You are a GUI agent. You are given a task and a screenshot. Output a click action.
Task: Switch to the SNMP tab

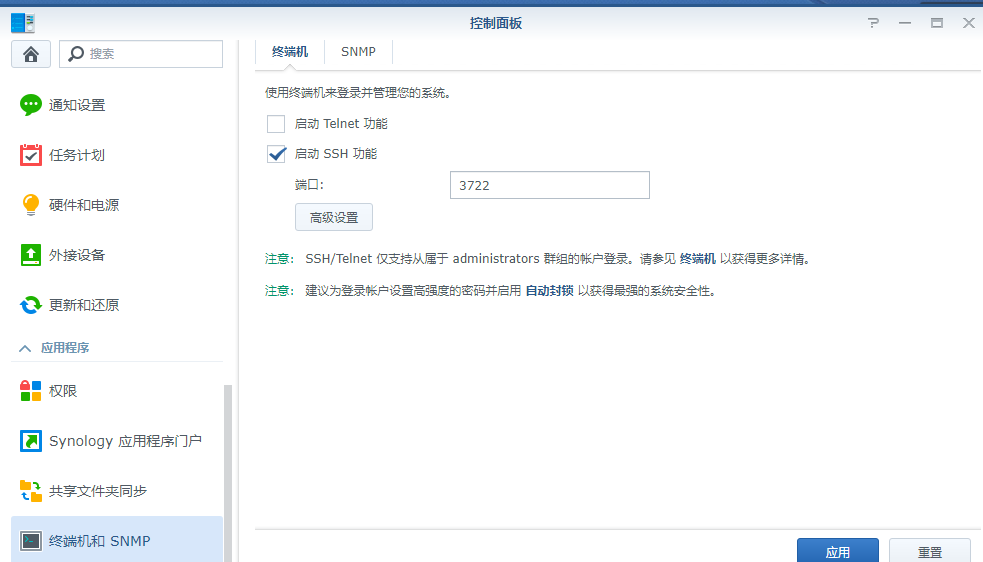358,52
